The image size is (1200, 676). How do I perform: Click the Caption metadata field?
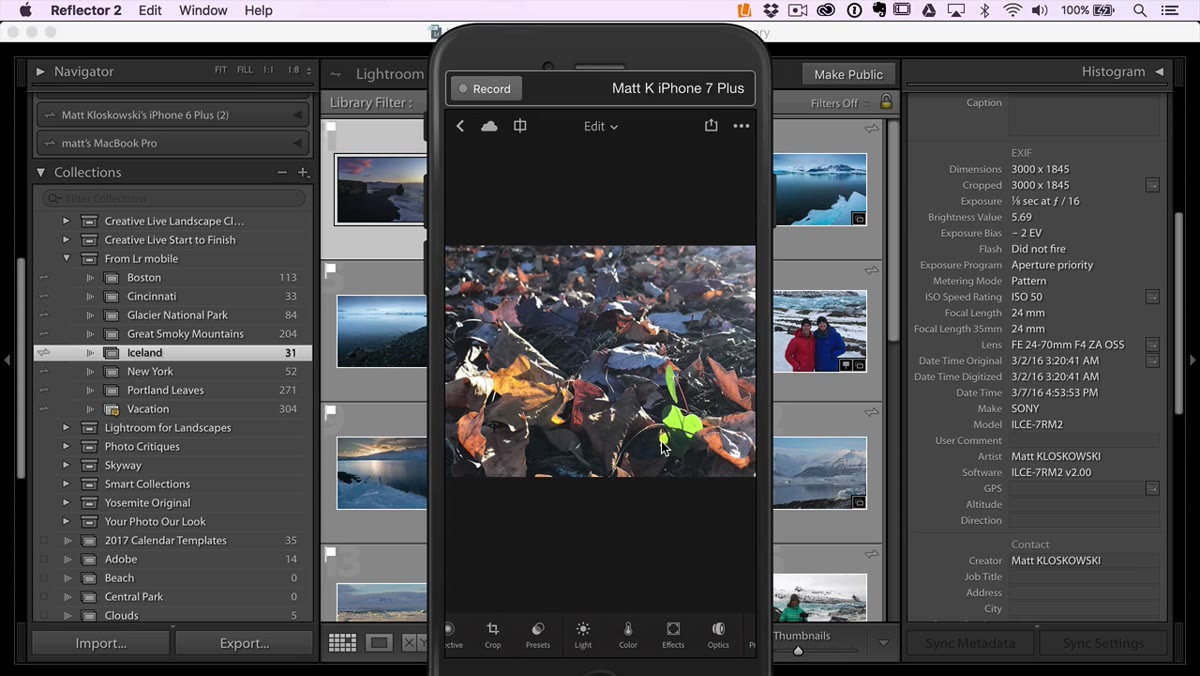click(x=1085, y=115)
